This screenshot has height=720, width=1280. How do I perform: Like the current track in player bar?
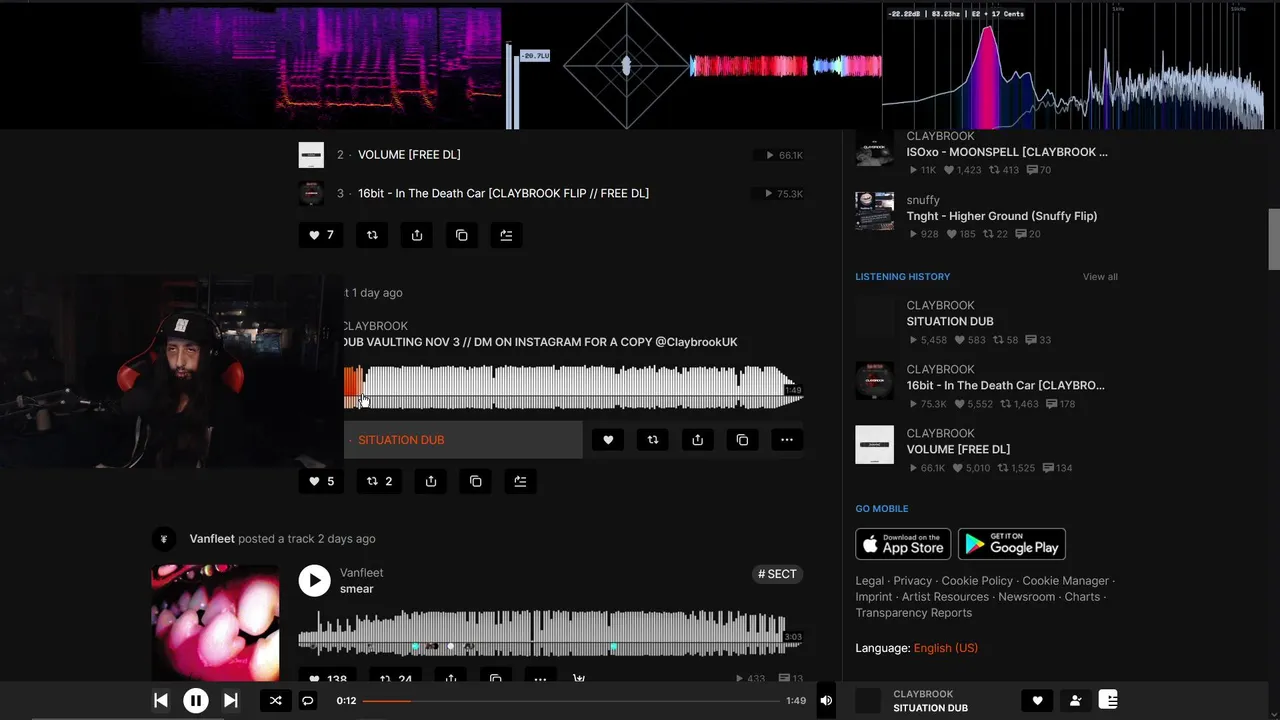point(1037,701)
